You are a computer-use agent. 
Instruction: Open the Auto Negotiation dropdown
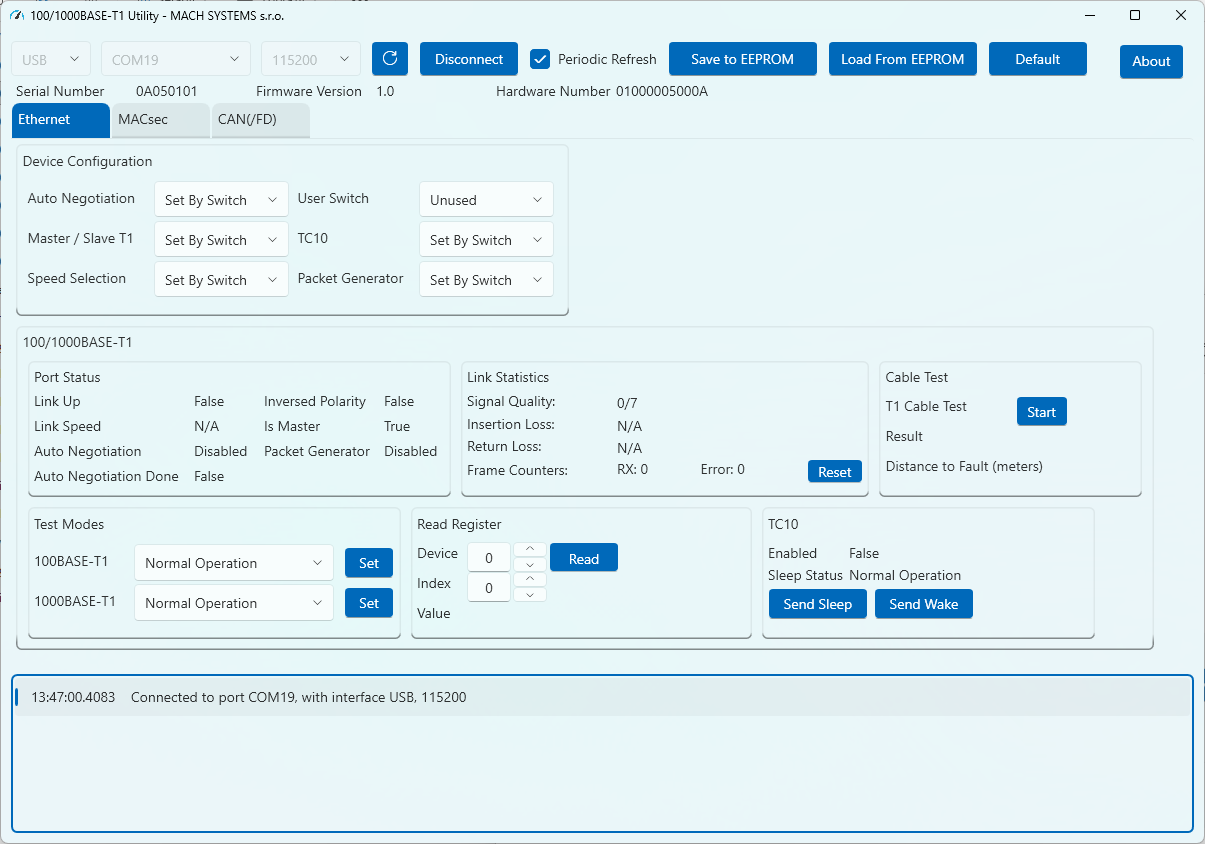point(221,200)
